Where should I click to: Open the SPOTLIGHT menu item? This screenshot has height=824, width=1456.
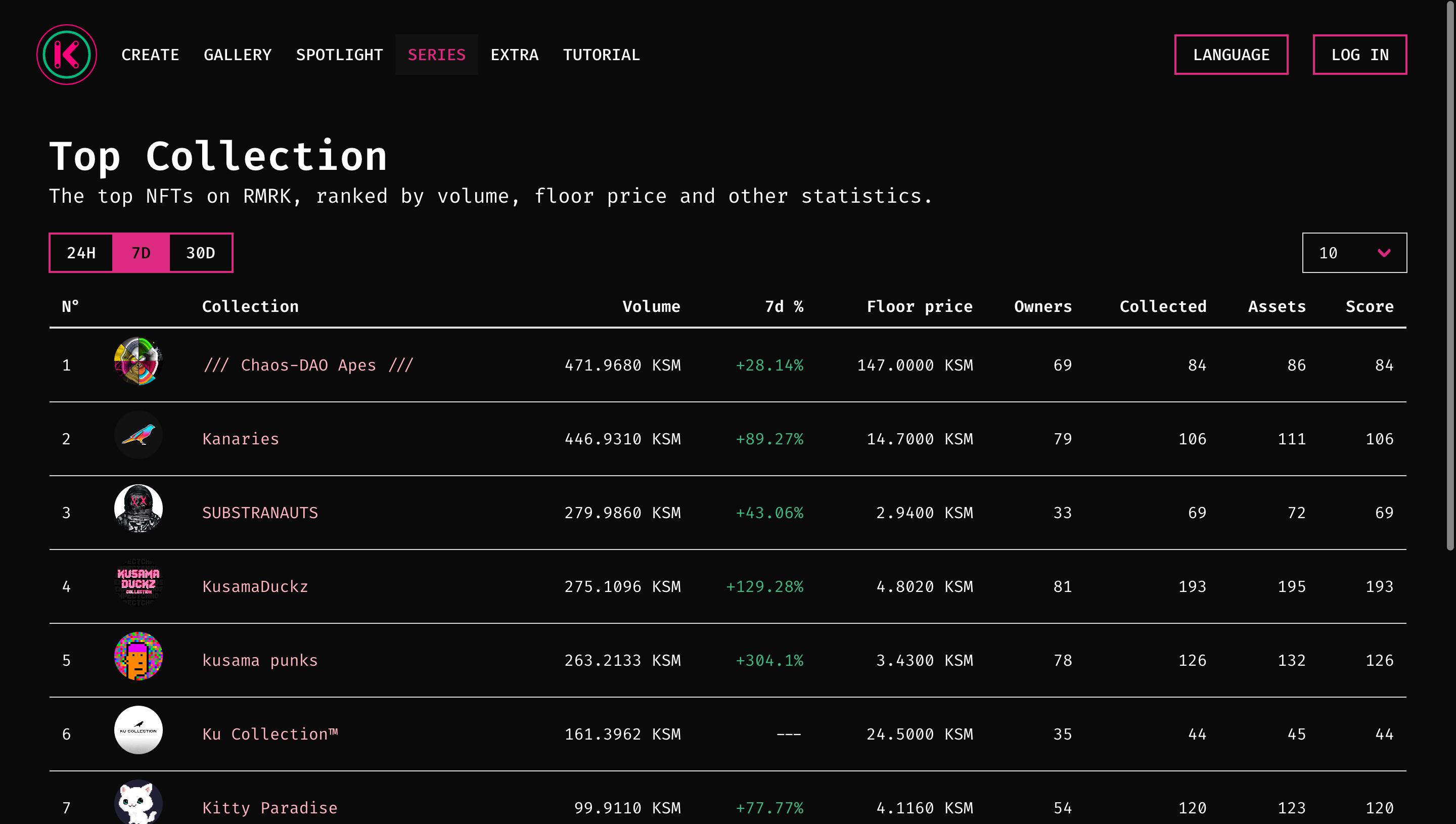pos(339,55)
